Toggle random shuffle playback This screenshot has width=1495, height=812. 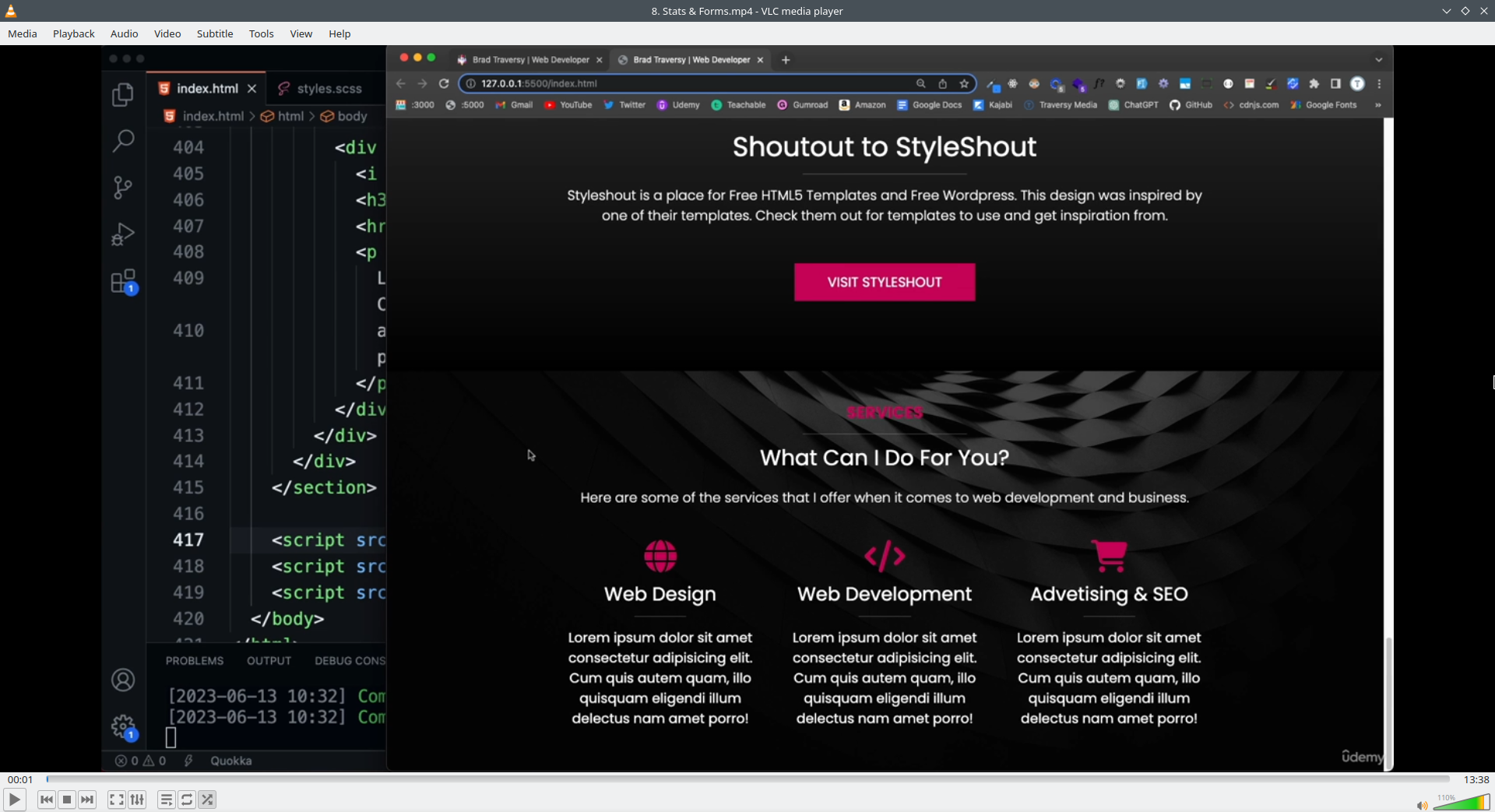(207, 800)
